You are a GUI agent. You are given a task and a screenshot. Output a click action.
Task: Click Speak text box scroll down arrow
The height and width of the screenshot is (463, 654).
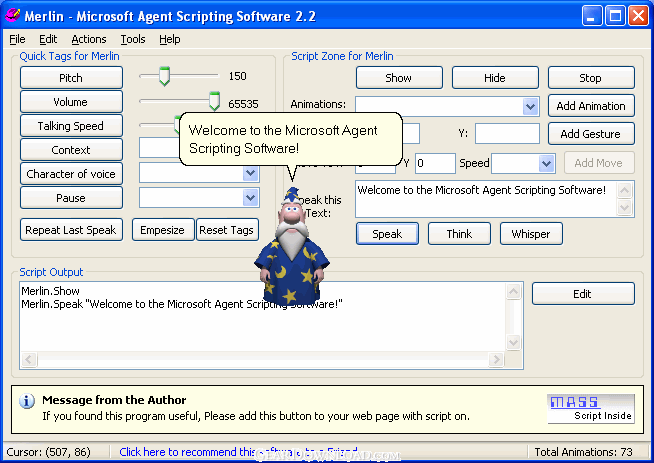624,207
